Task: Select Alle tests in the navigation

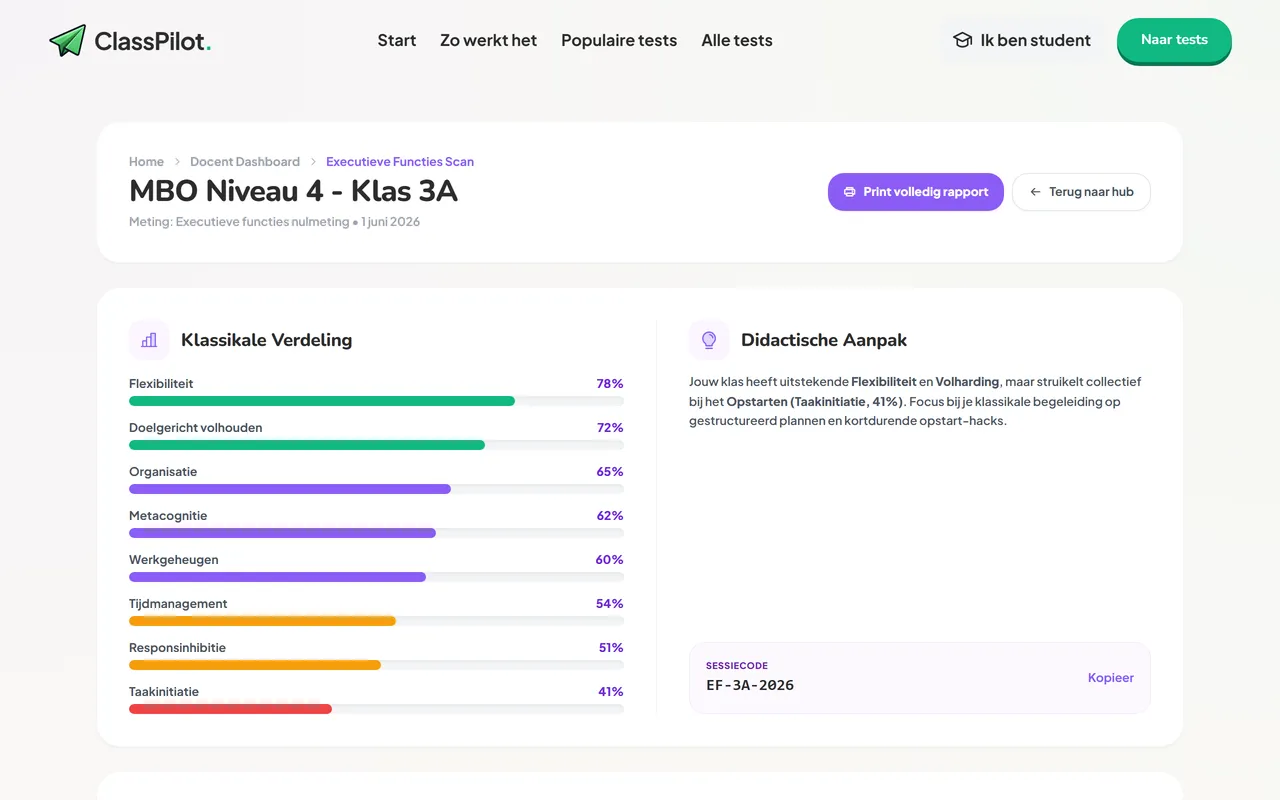Action: [x=737, y=41]
